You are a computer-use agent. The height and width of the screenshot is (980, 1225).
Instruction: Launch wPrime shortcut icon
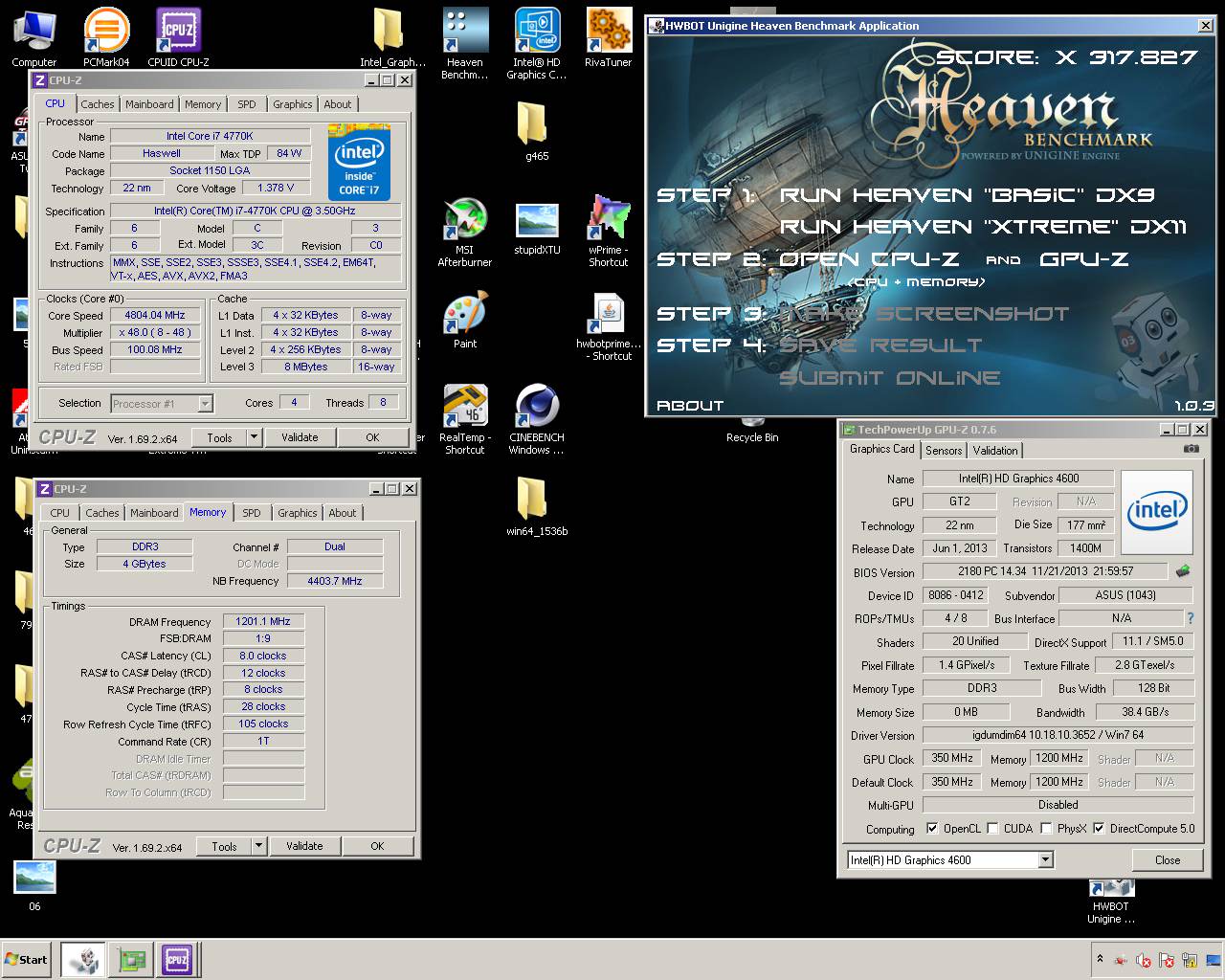coord(609,231)
